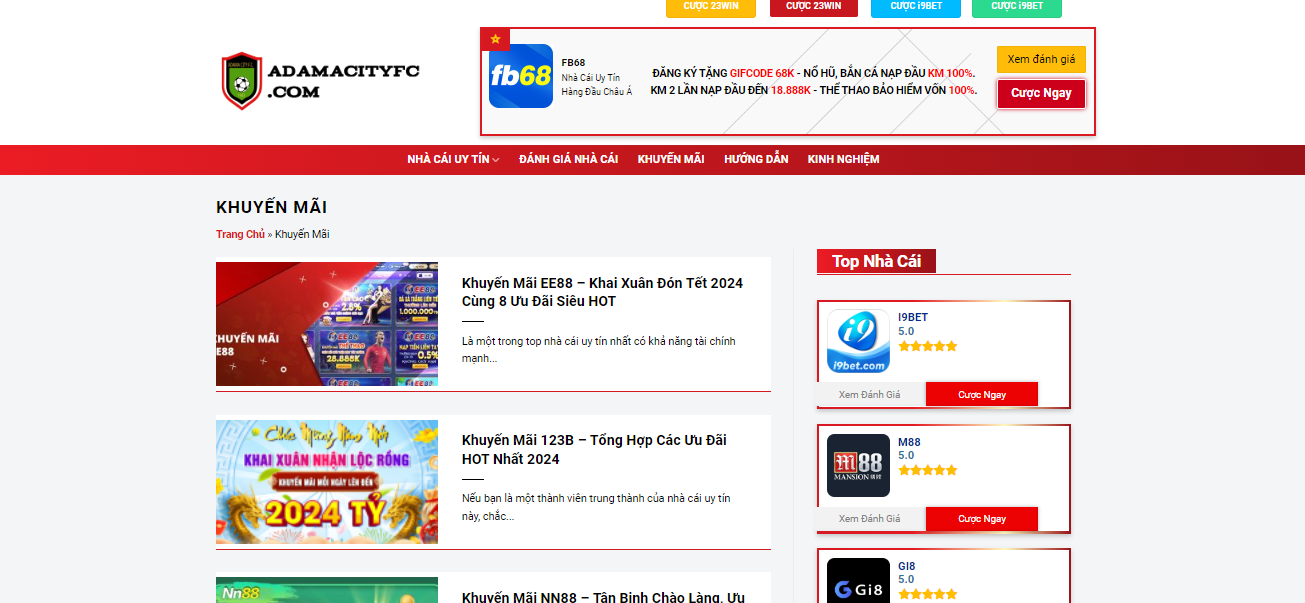Click the yellow Cược 23WIN button
Viewport: 1305px width, 603px height.
[x=711, y=7]
